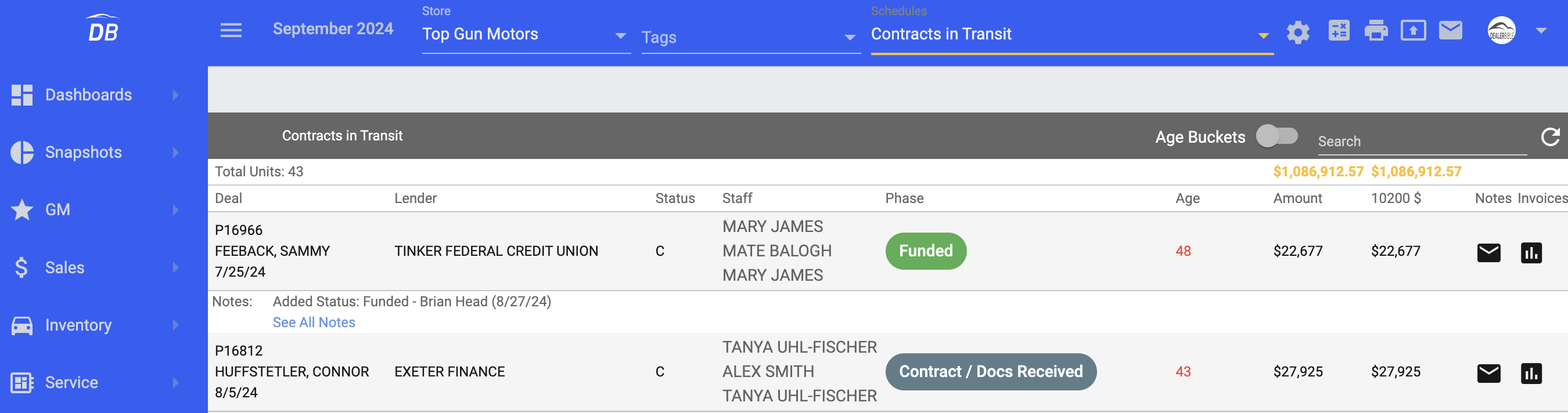Open settings via the gear icon
The height and width of the screenshot is (413, 1568).
pyautogui.click(x=1298, y=32)
